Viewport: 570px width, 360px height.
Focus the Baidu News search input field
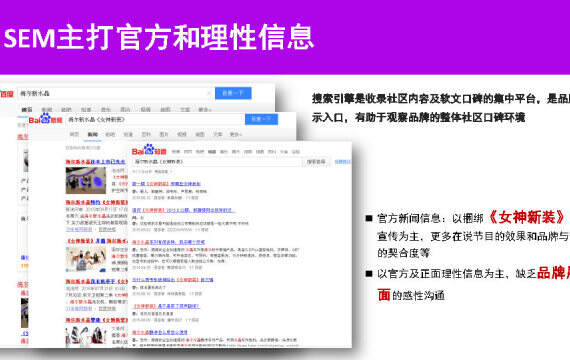[155, 119]
